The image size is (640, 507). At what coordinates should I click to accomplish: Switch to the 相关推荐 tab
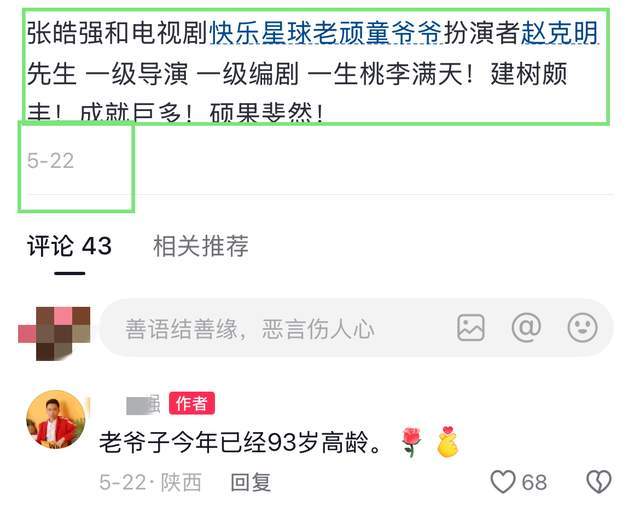[200, 246]
